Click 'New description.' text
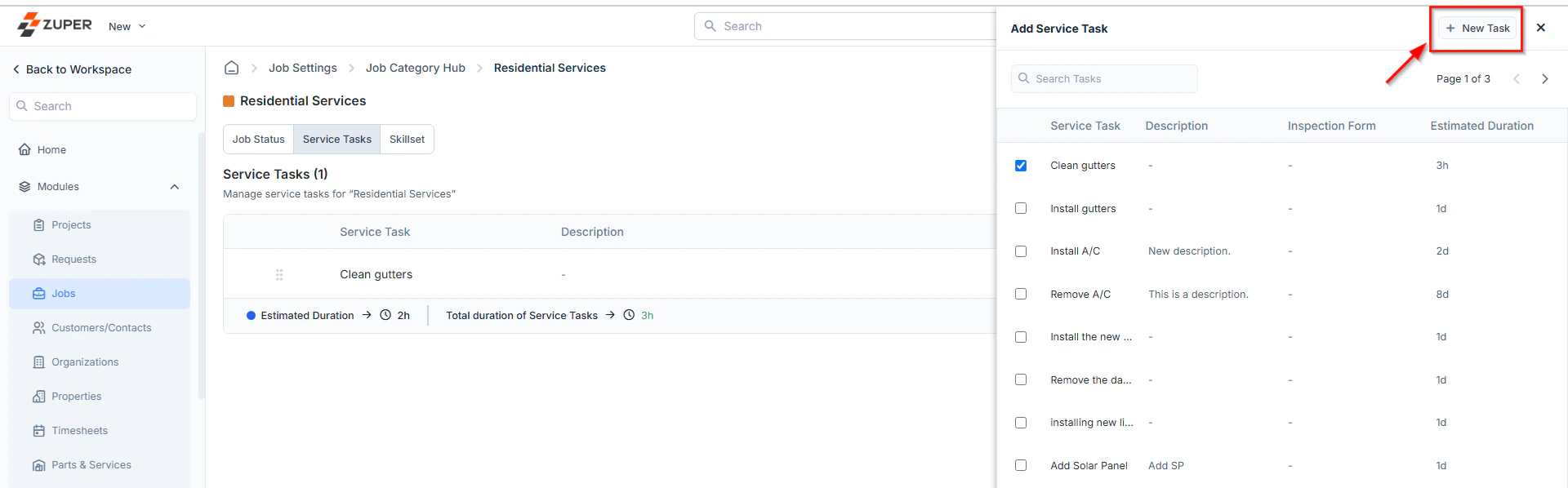The image size is (1568, 488). pyautogui.click(x=1189, y=251)
